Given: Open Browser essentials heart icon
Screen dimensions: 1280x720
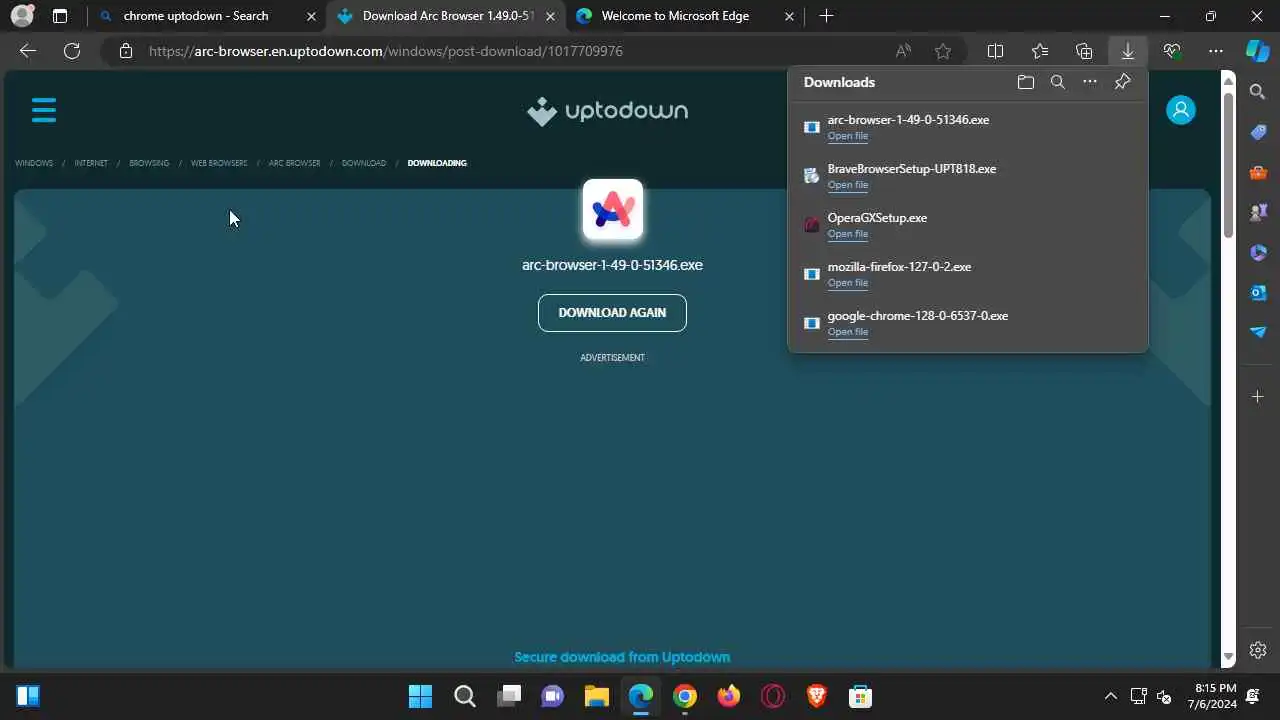Looking at the screenshot, I should (1172, 51).
